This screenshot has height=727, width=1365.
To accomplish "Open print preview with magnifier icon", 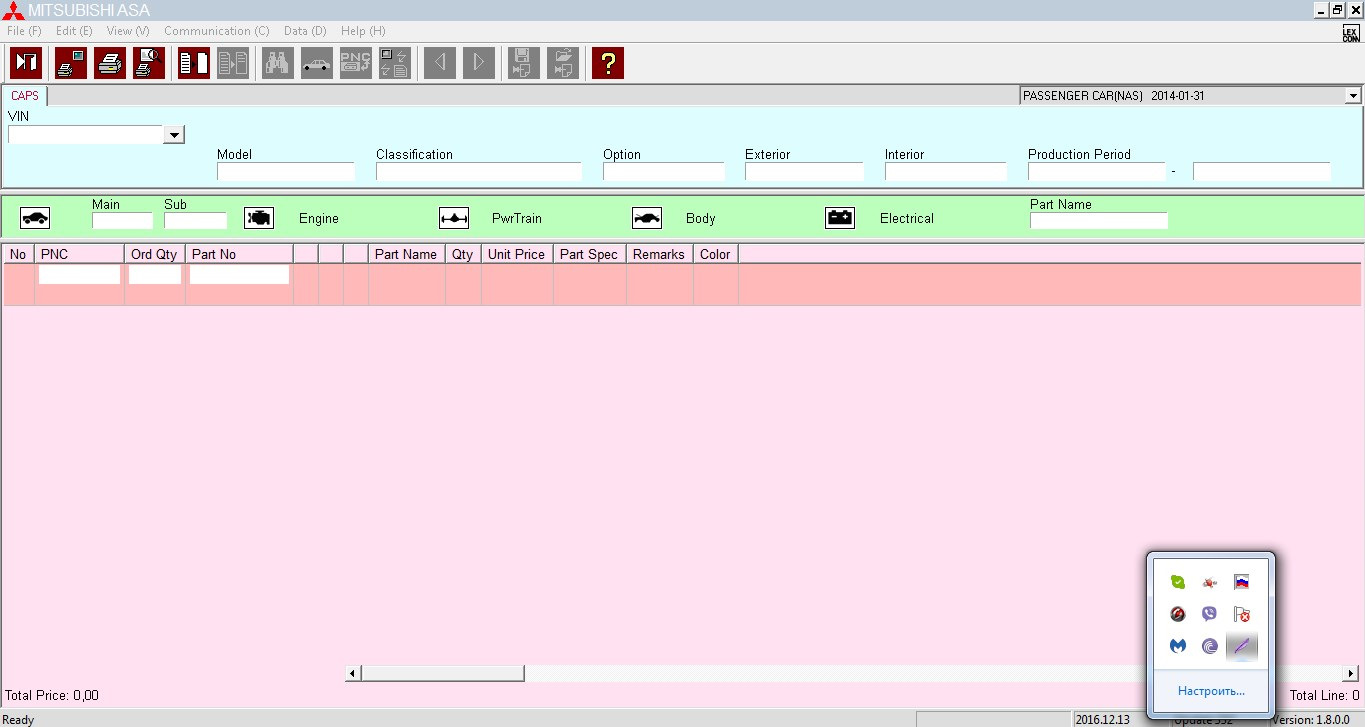I will click(149, 63).
